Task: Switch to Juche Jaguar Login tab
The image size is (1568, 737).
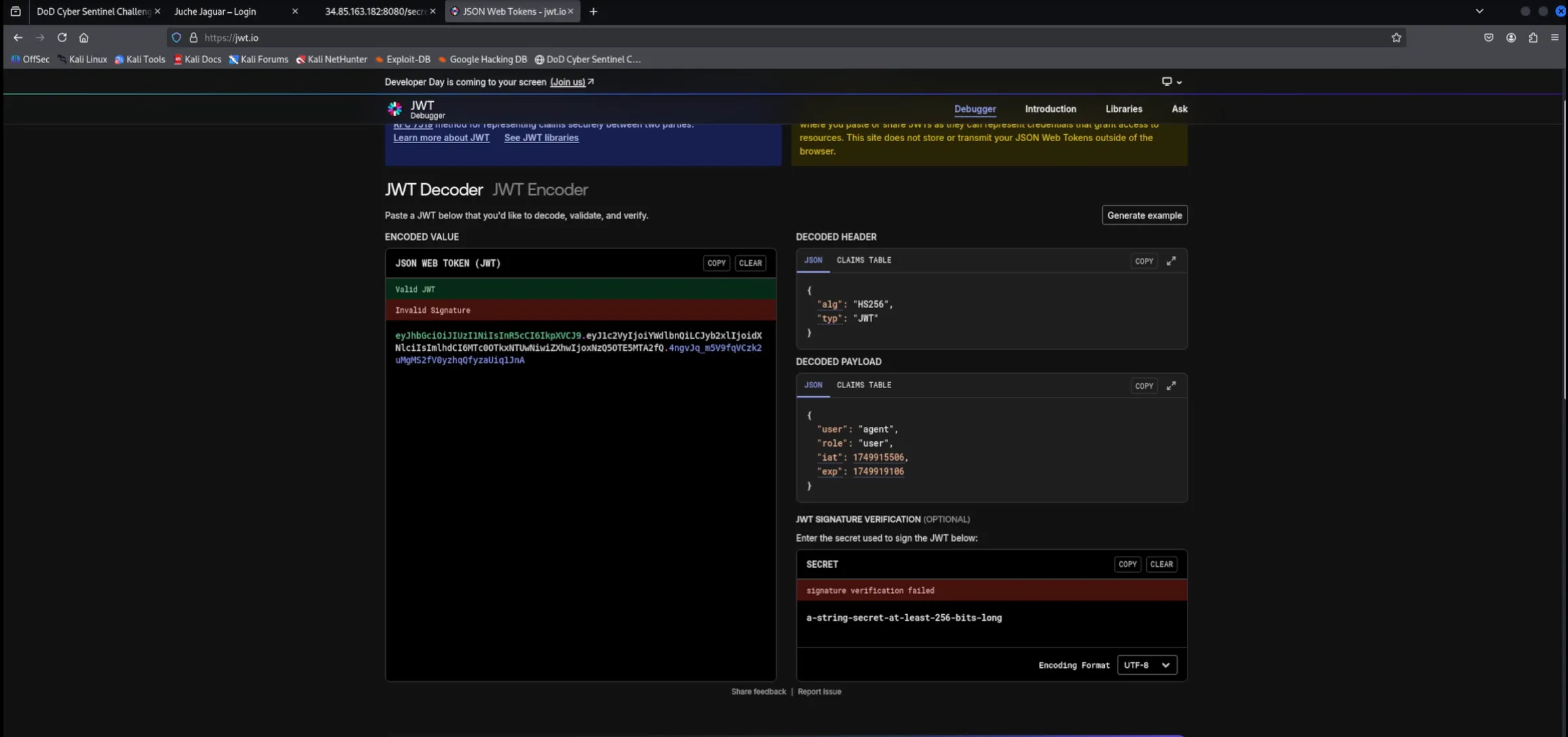Action: pos(215,12)
